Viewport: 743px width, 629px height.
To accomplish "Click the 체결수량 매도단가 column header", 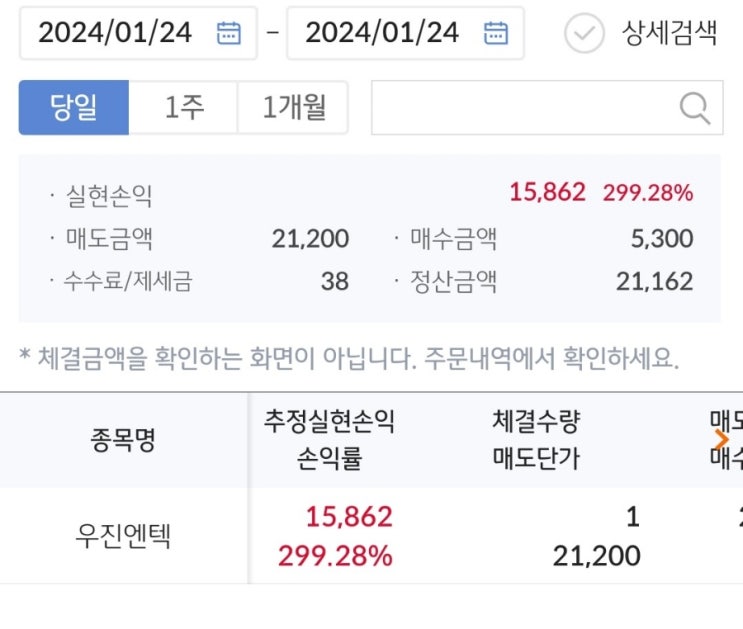I will [536, 440].
